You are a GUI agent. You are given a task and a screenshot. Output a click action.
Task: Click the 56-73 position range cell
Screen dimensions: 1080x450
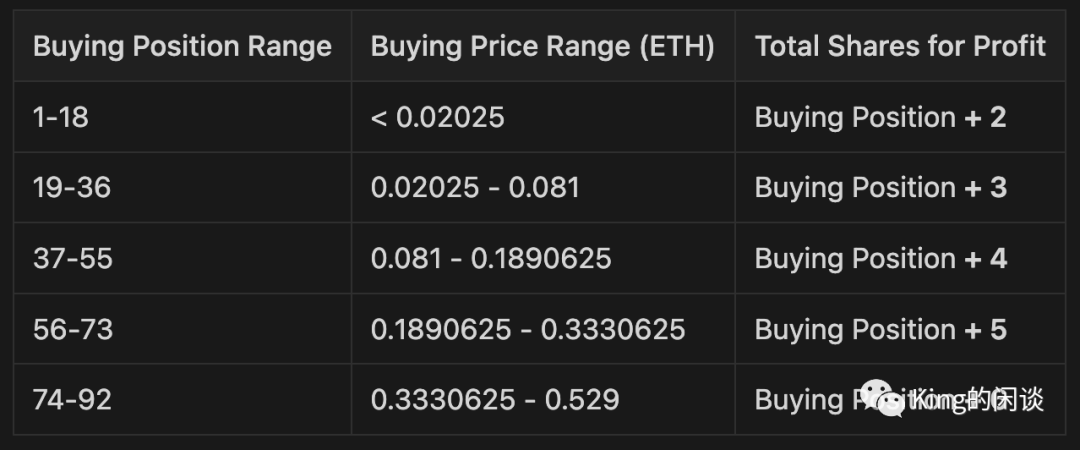click(x=183, y=329)
